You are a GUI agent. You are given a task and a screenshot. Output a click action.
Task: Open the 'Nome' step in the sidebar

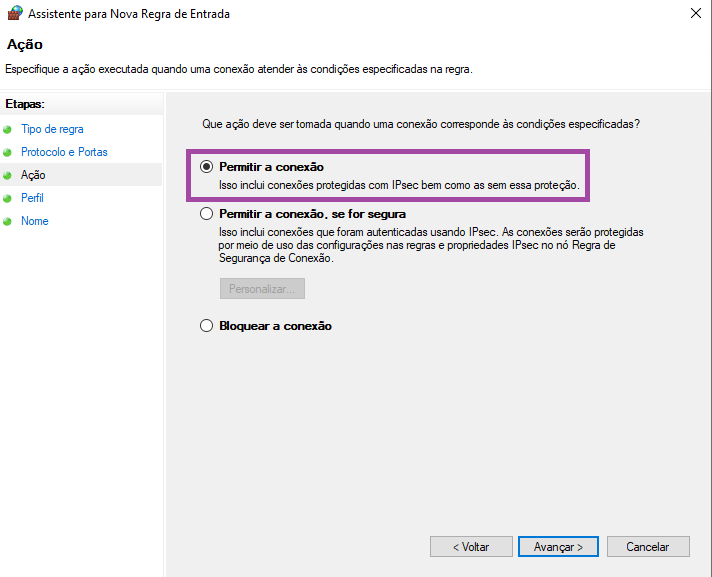(35, 221)
